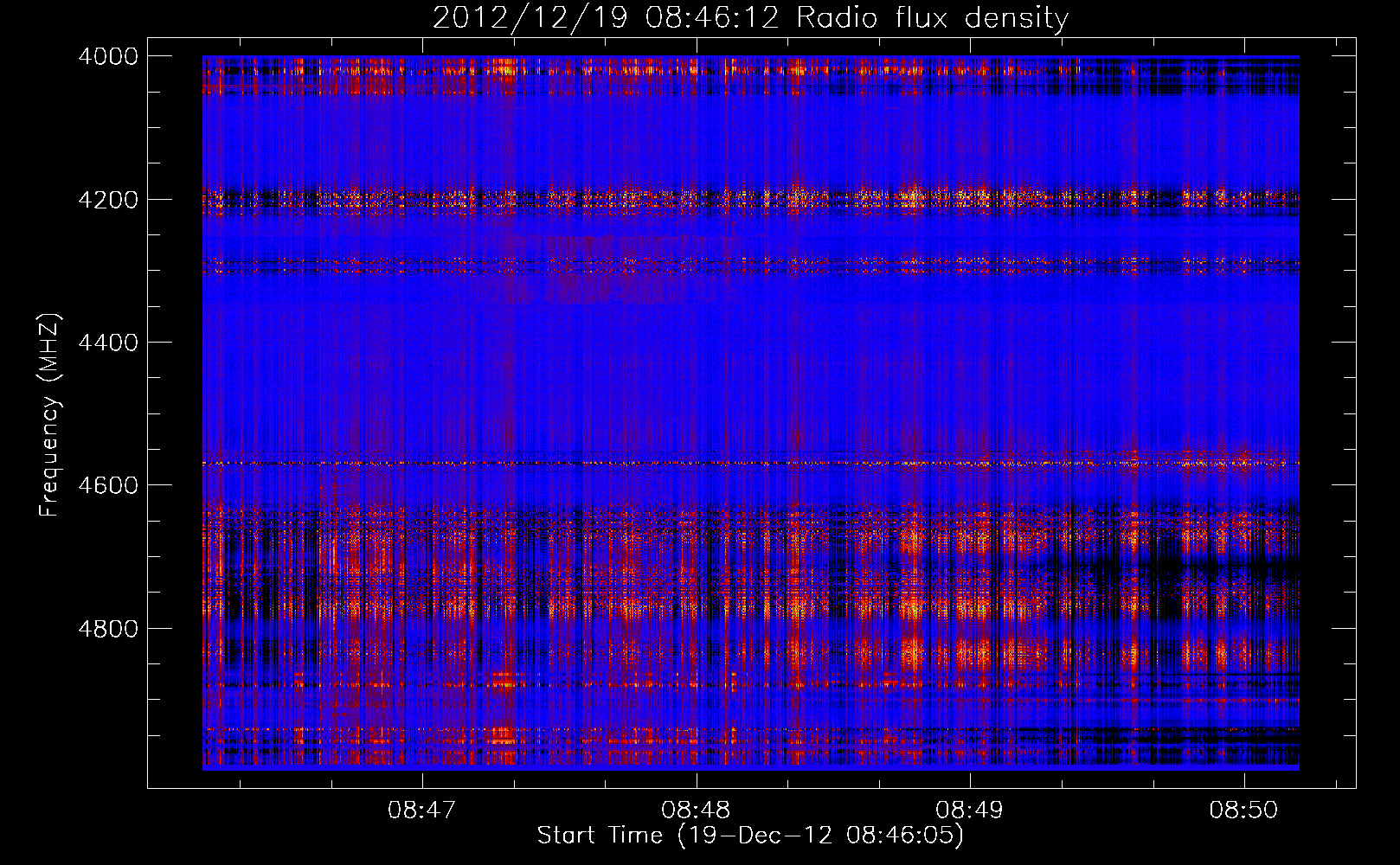Screen dimensions: 1400x865
Task: Click the 08:50 time tick label
Action: tap(1243, 810)
